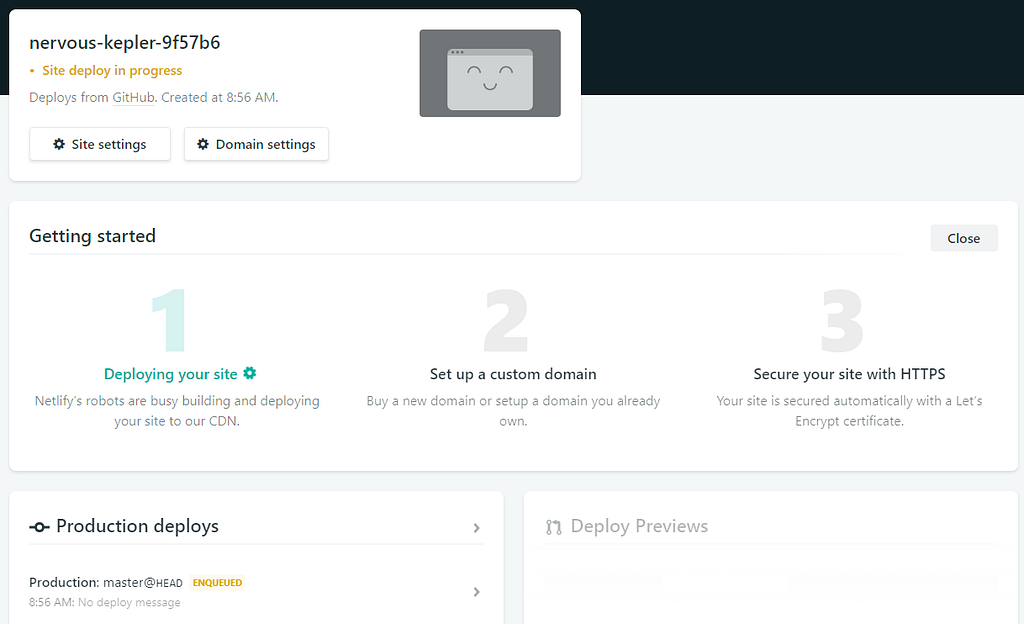Click the "8:56 AM: No deploy message" text
The image size is (1024, 624).
tap(104, 602)
